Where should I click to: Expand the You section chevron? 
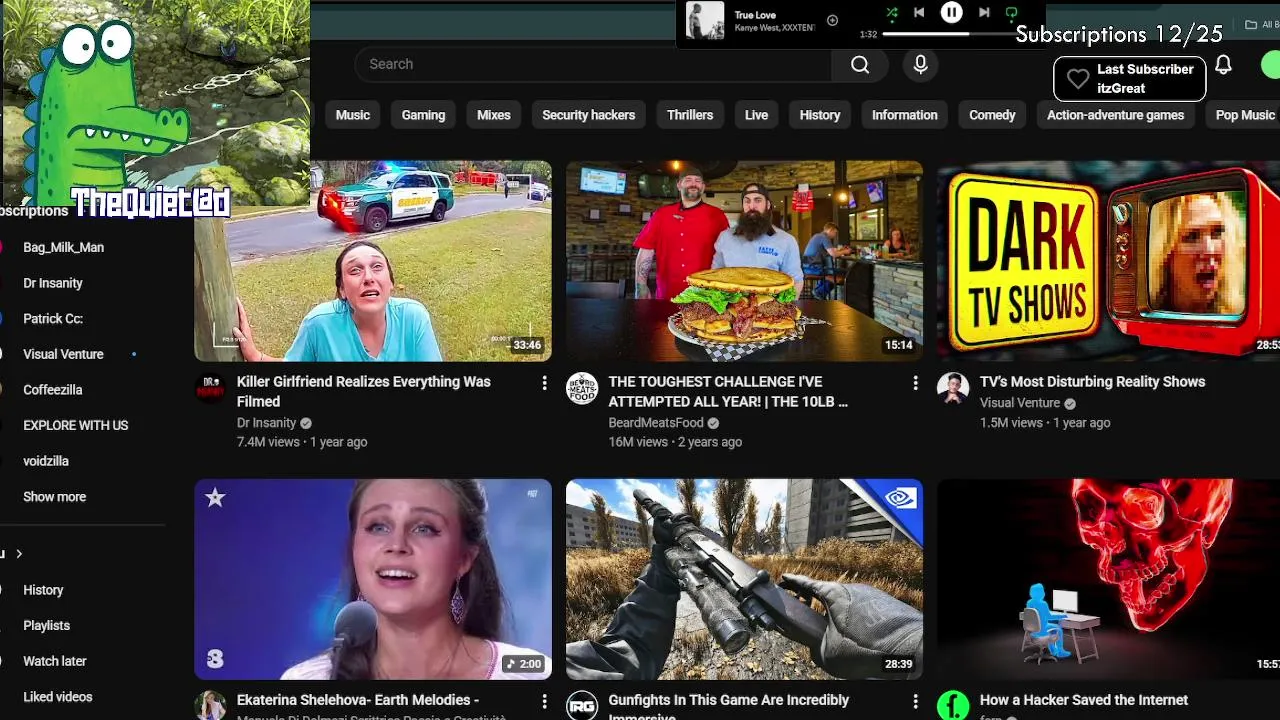(x=19, y=554)
